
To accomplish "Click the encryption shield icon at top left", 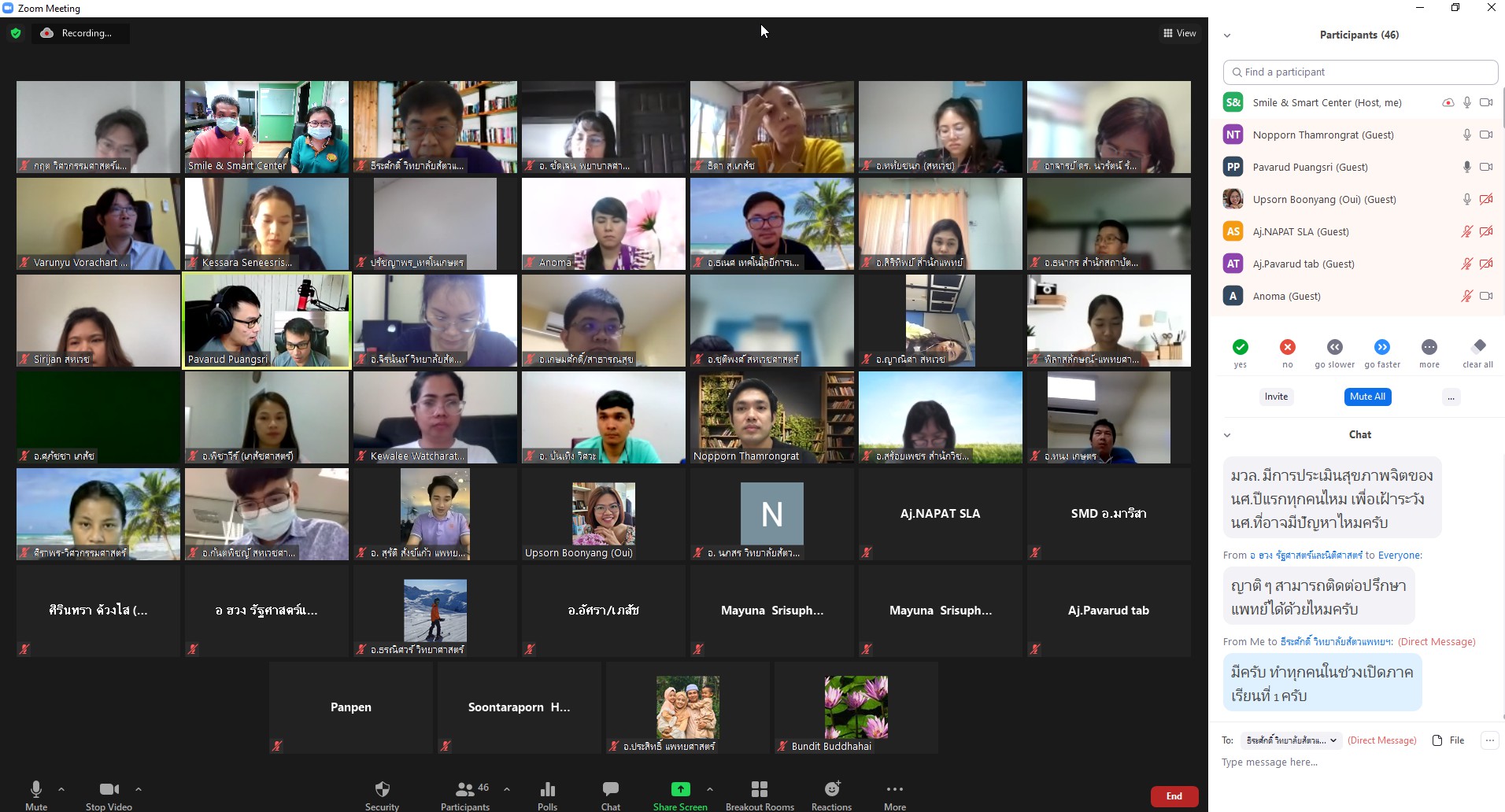I will [x=16, y=33].
